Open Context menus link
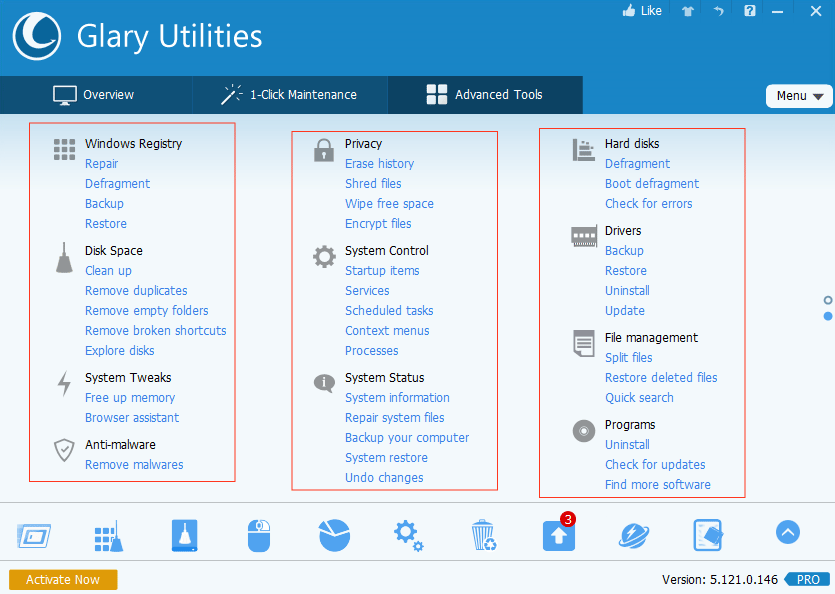The image size is (835, 594). (387, 330)
